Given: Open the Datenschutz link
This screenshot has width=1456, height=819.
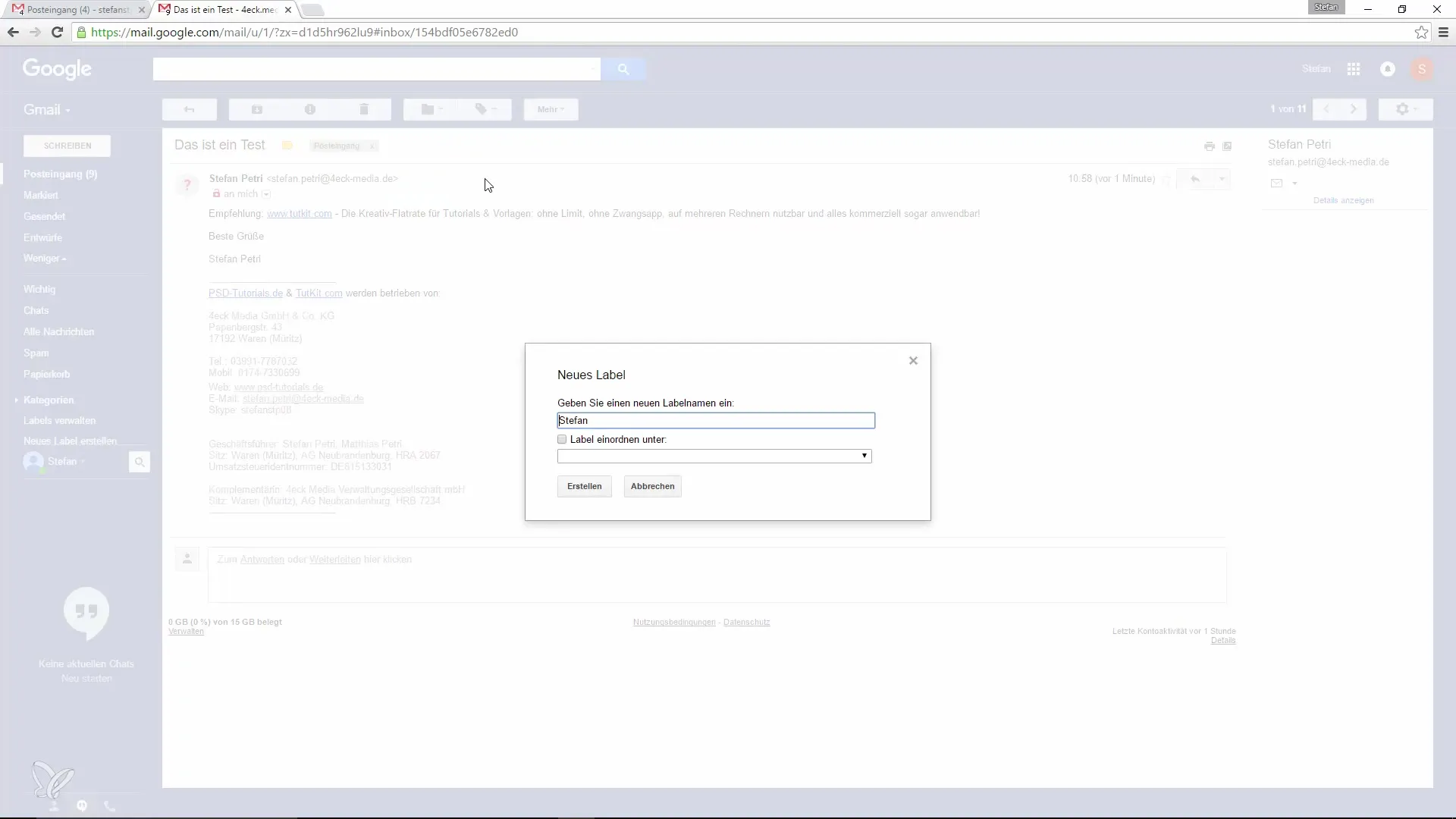Looking at the screenshot, I should point(746,622).
